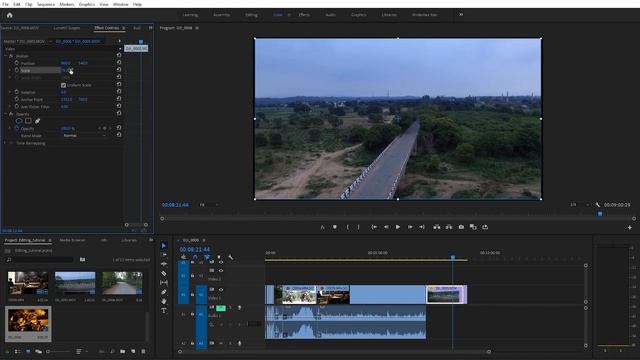
Task: Toggle Scale animation stopwatch
Action: pyautogui.click(x=17, y=70)
